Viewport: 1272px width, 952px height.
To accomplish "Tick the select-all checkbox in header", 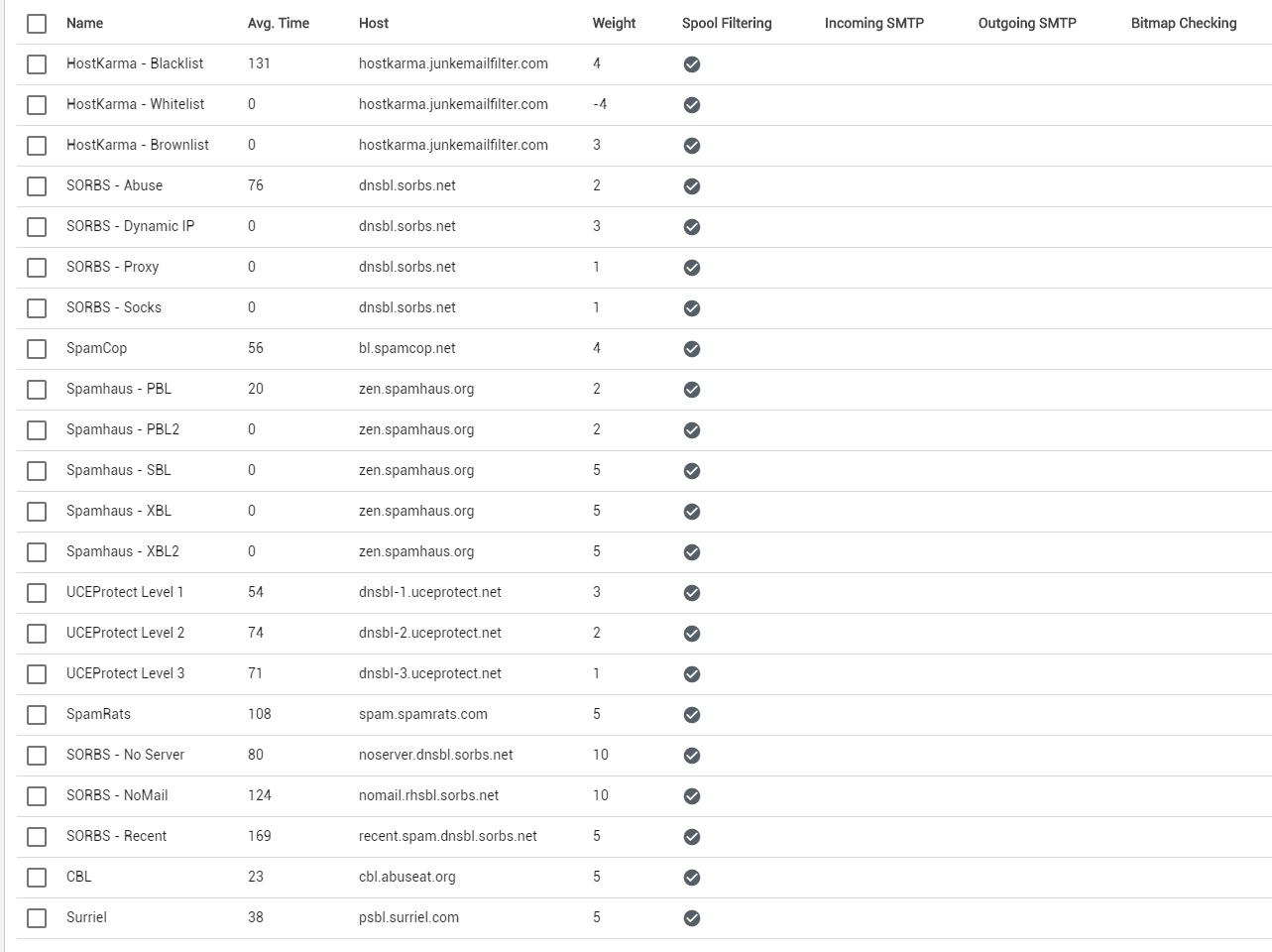I will tap(37, 23).
